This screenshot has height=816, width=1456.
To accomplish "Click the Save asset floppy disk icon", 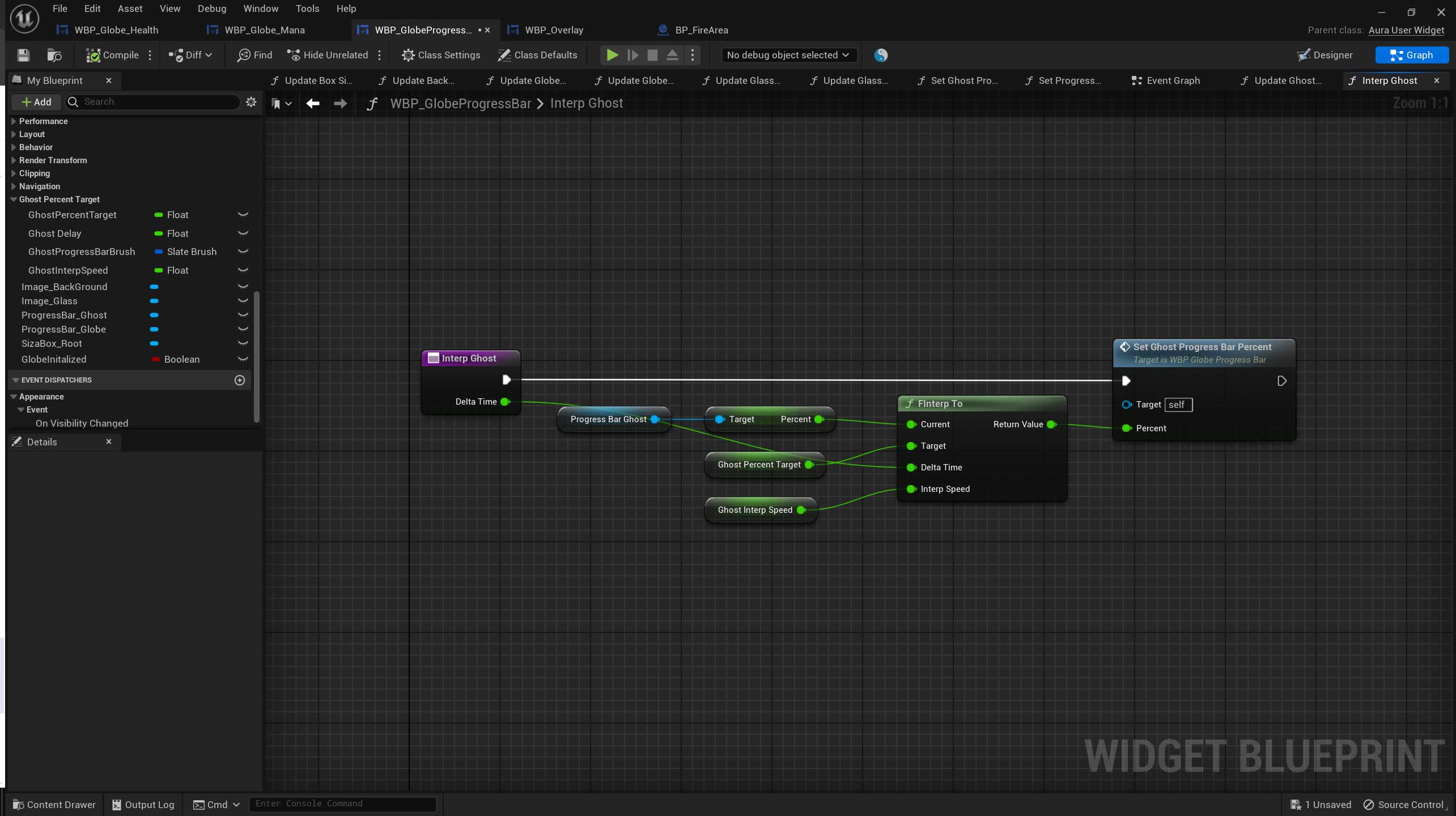I will click(23, 55).
